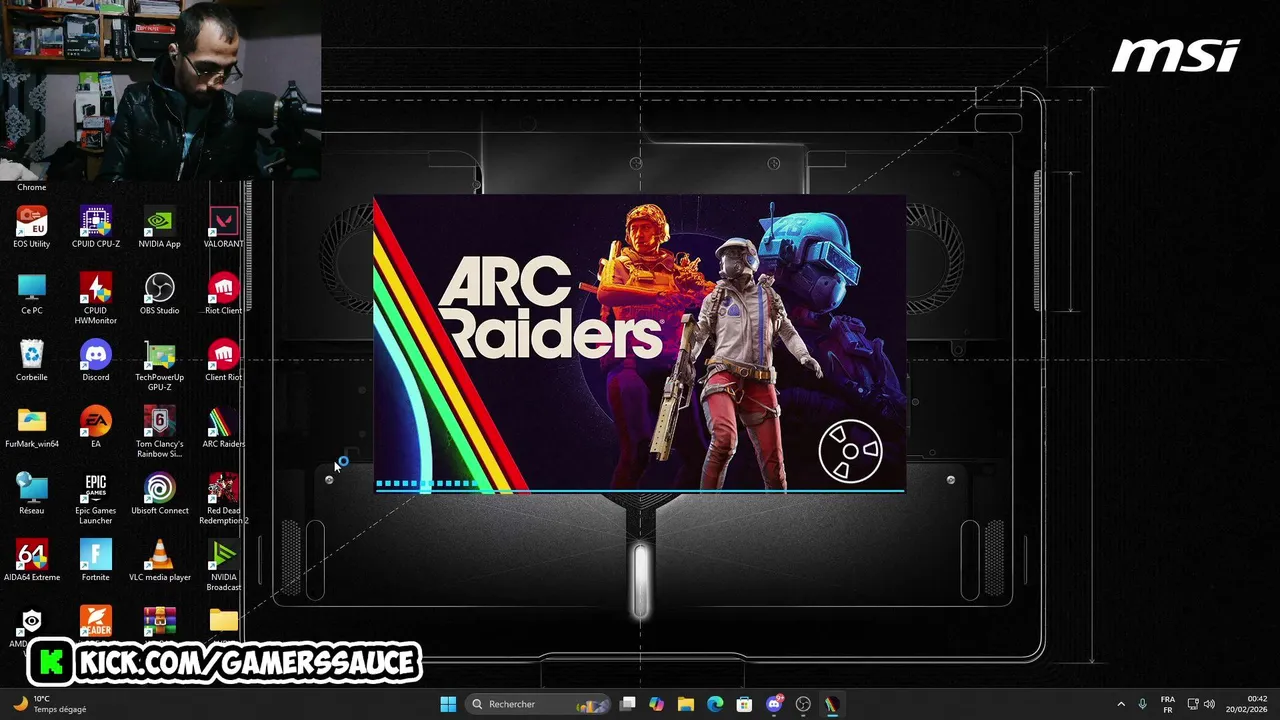Open Task View on the taskbar
The height and width of the screenshot is (720, 1280).
(x=628, y=704)
